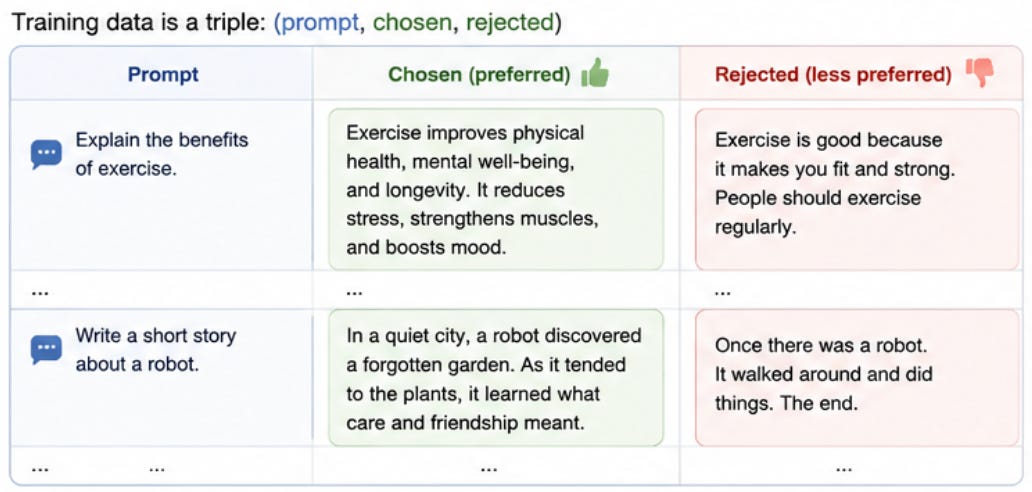Click the green "chosen" word in title

tap(412, 23)
